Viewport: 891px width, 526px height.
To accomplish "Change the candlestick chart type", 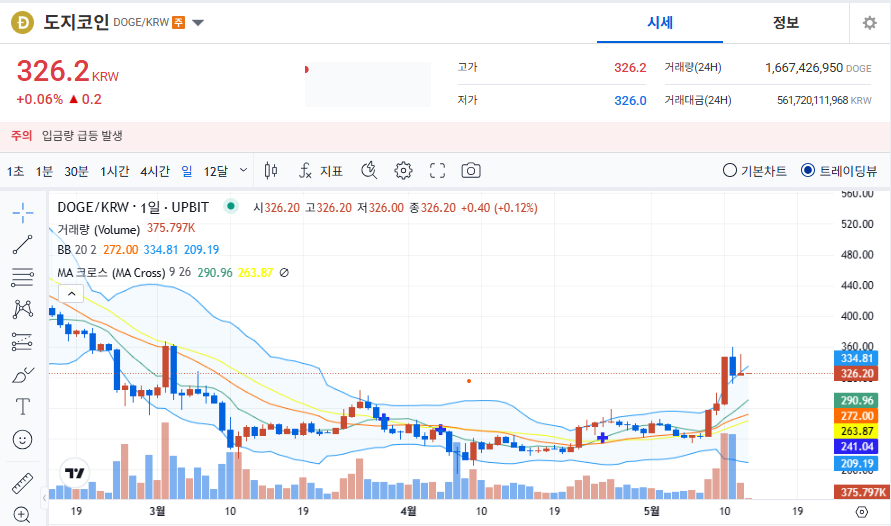I will click(271, 170).
